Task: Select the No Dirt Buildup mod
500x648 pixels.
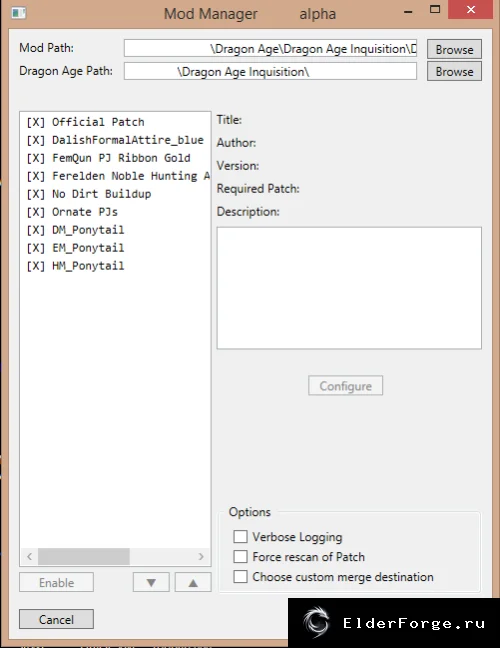Action: point(88,194)
